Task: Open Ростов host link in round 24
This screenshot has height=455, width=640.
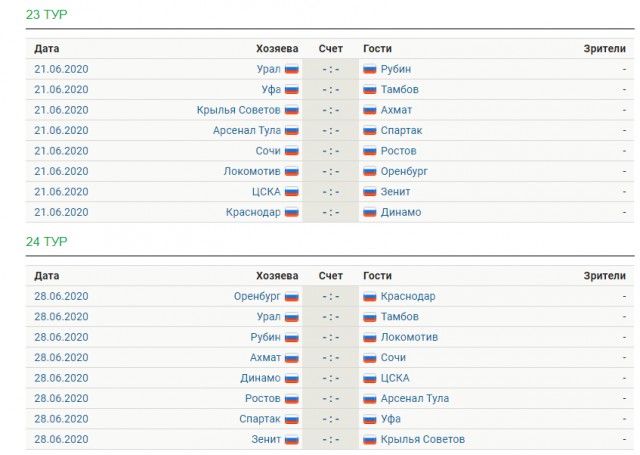Action: coord(262,398)
